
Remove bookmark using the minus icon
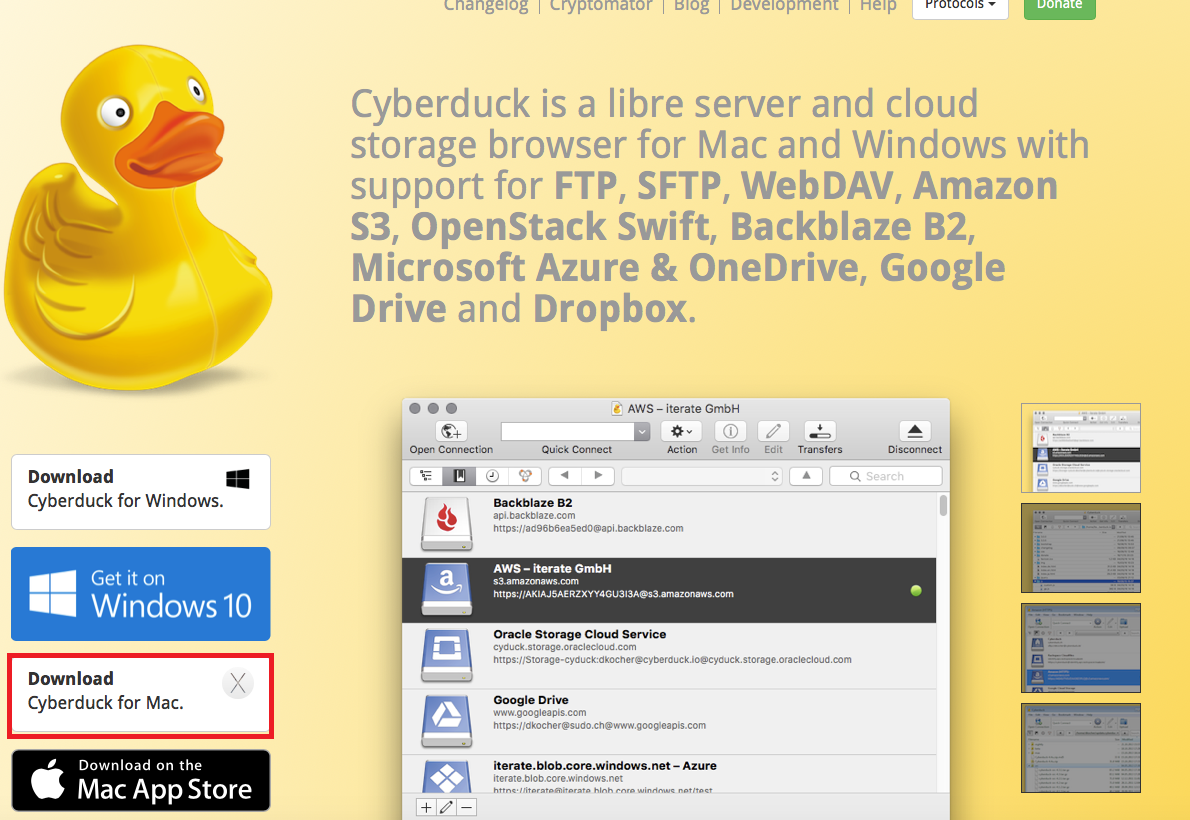pos(466,807)
